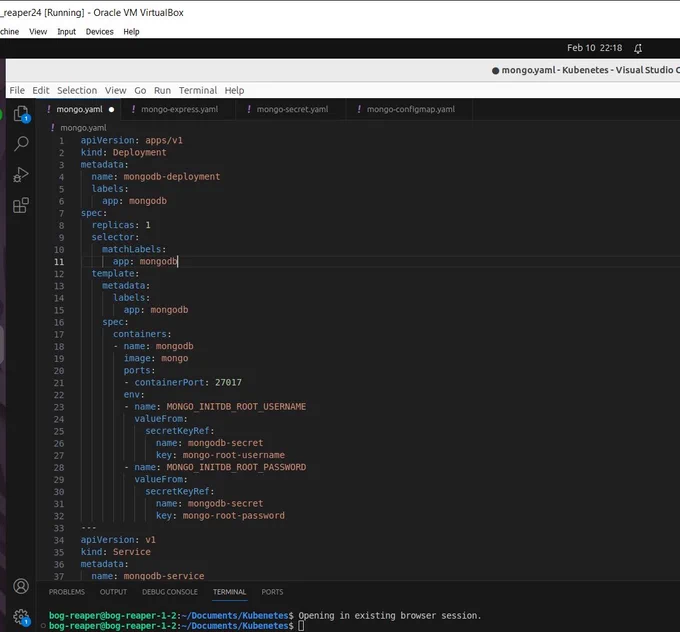
Task: Click 'apiVersion: apps/v1' on line 1
Action: point(131,140)
